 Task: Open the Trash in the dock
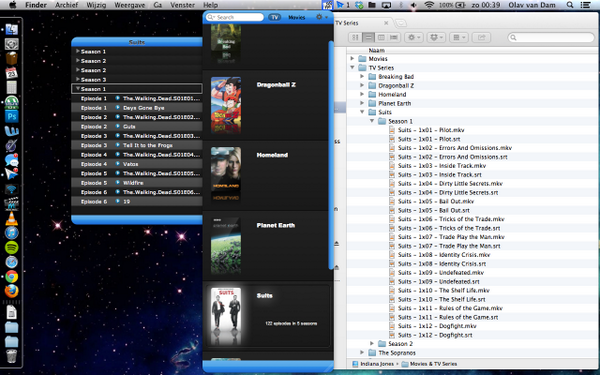tap(11, 356)
